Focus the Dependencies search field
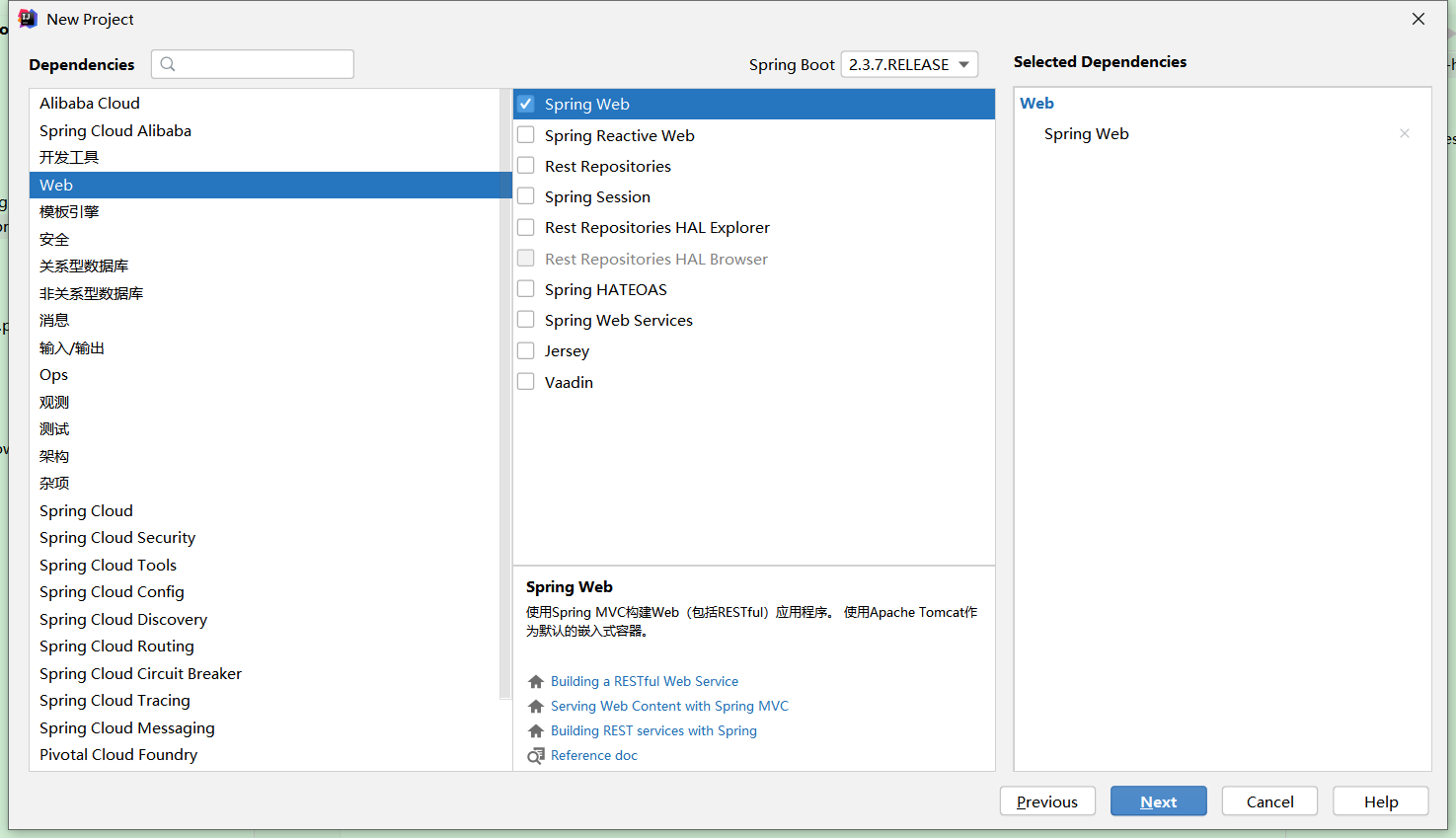 [x=253, y=64]
